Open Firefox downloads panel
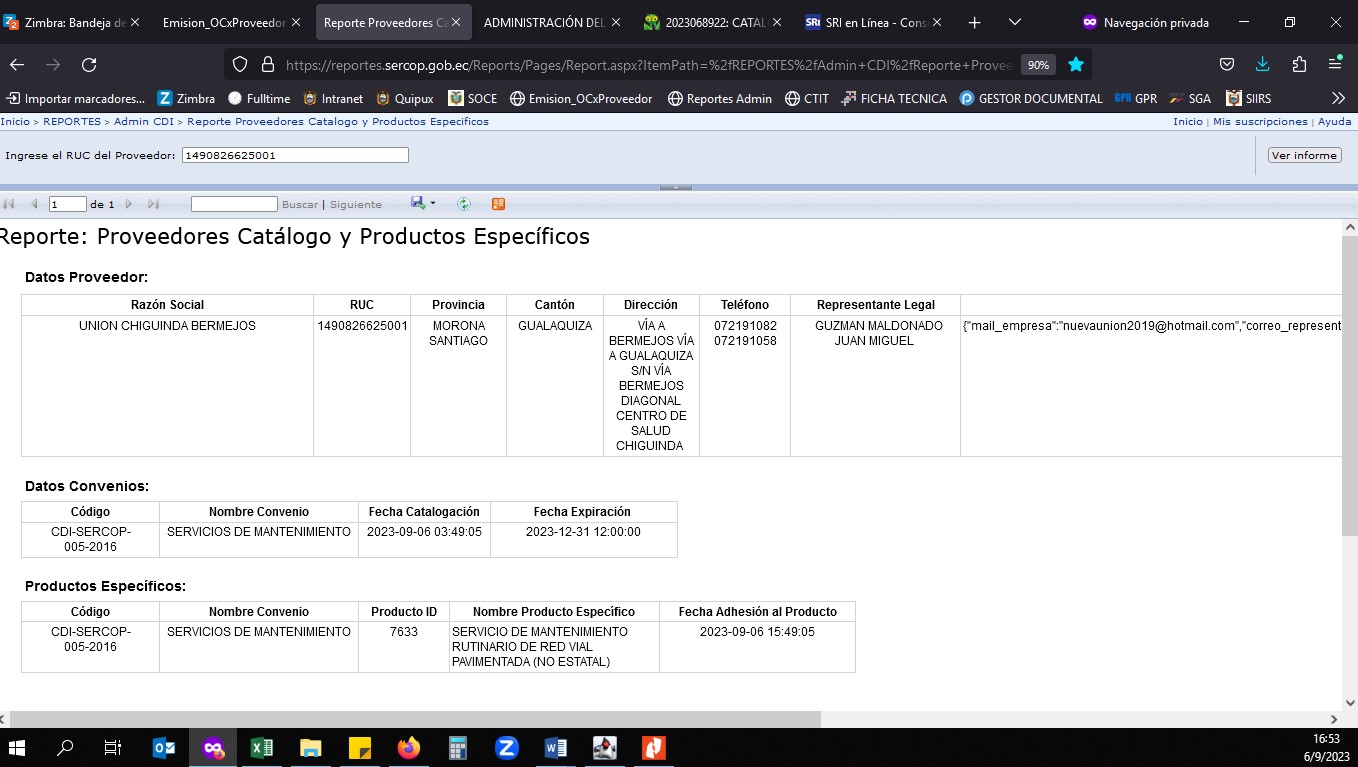 pos(1263,64)
